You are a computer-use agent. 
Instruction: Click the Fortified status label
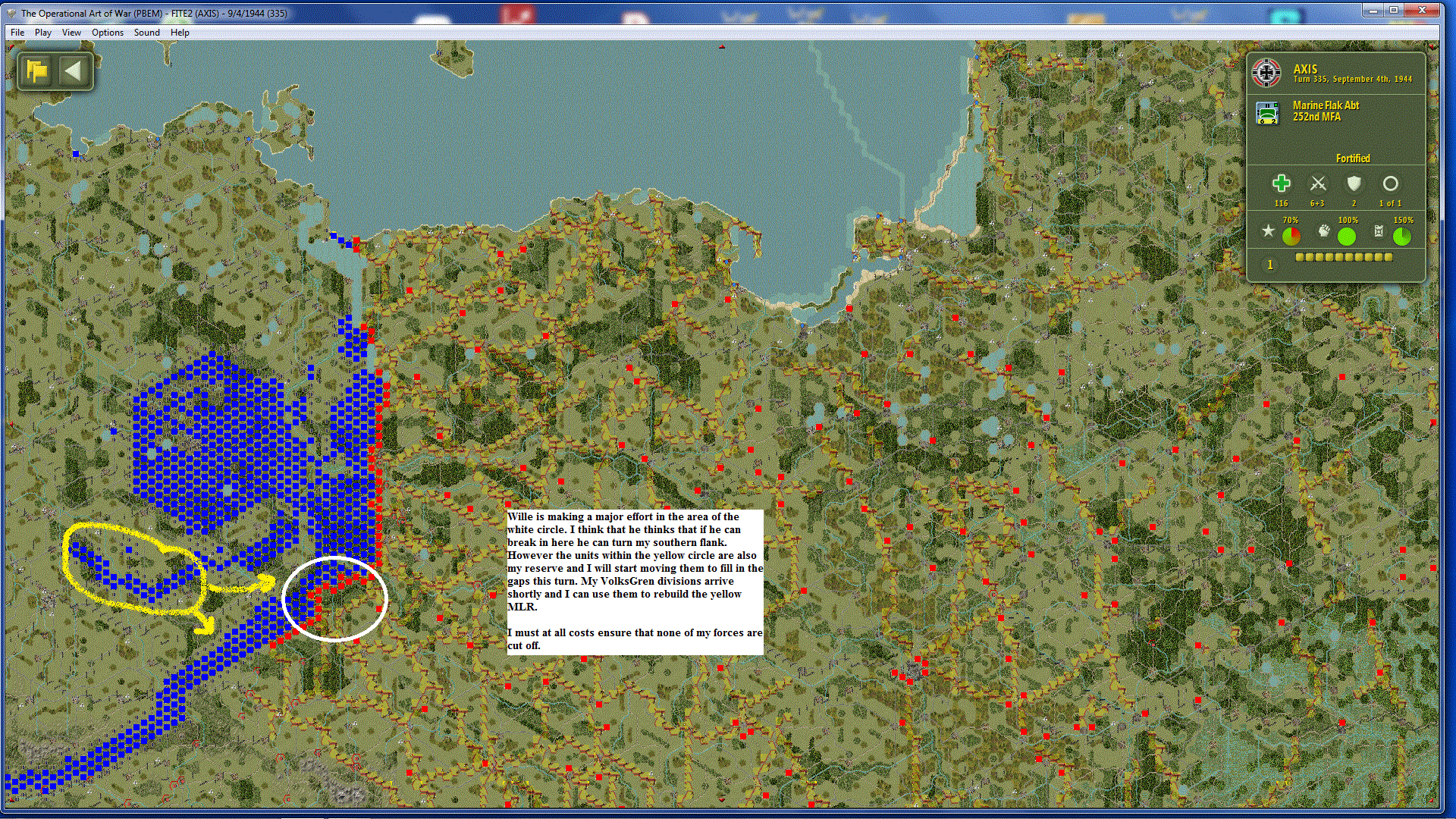(1352, 158)
